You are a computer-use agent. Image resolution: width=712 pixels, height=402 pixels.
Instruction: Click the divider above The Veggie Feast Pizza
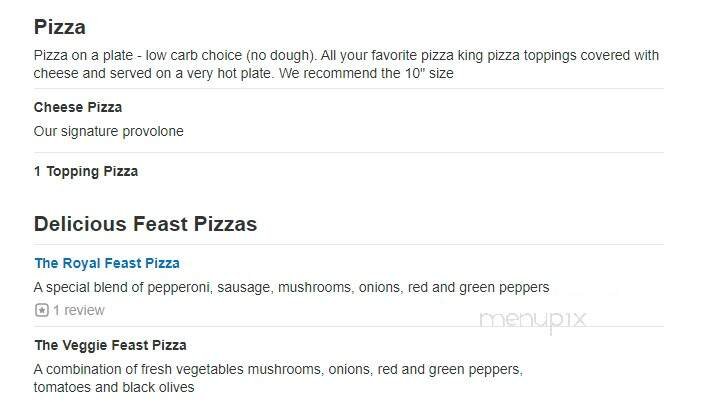point(348,326)
